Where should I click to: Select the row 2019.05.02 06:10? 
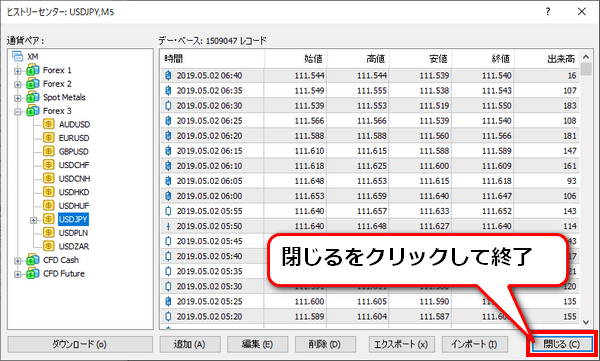pos(370,166)
